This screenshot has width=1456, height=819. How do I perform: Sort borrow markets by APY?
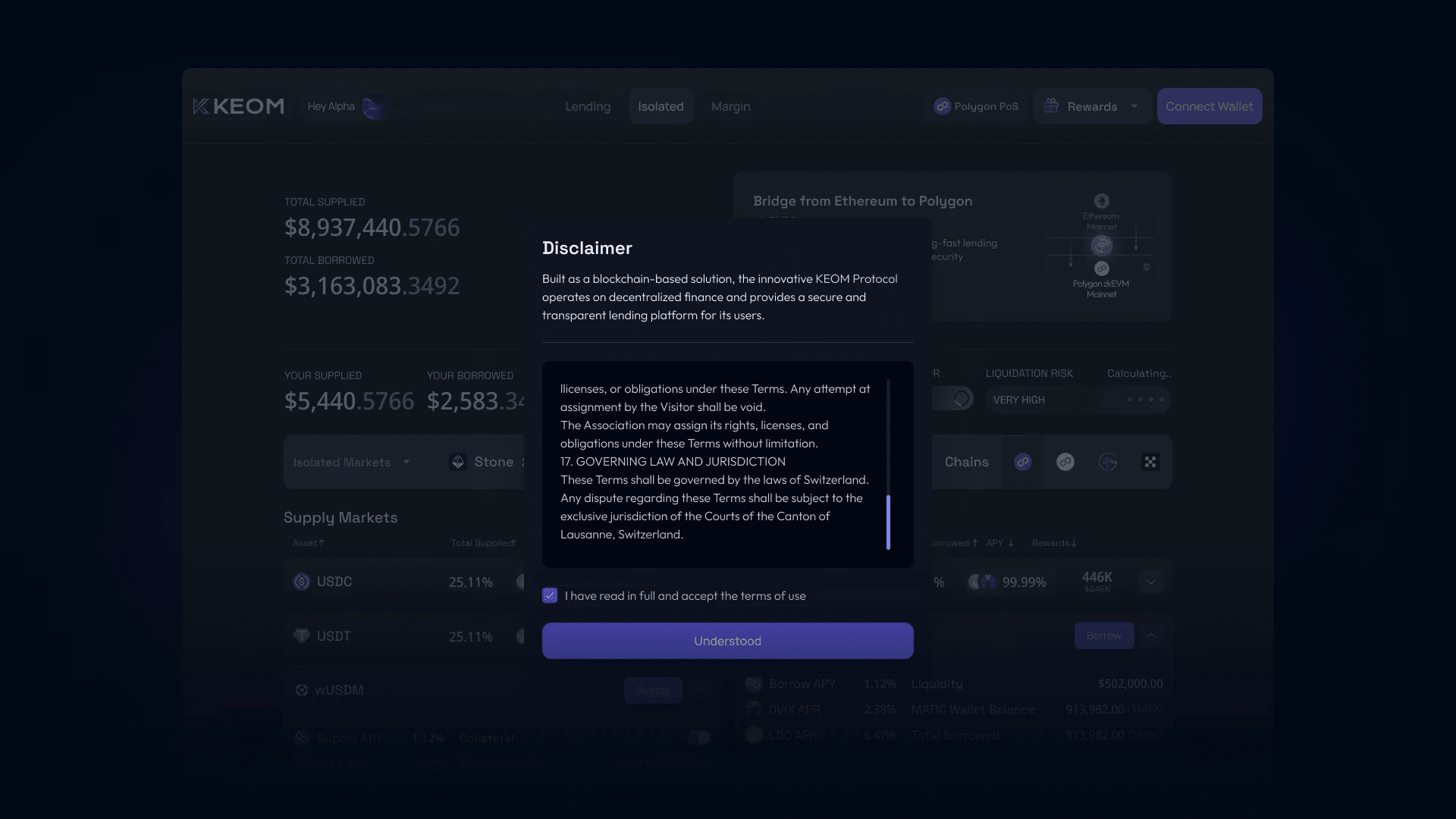click(999, 543)
